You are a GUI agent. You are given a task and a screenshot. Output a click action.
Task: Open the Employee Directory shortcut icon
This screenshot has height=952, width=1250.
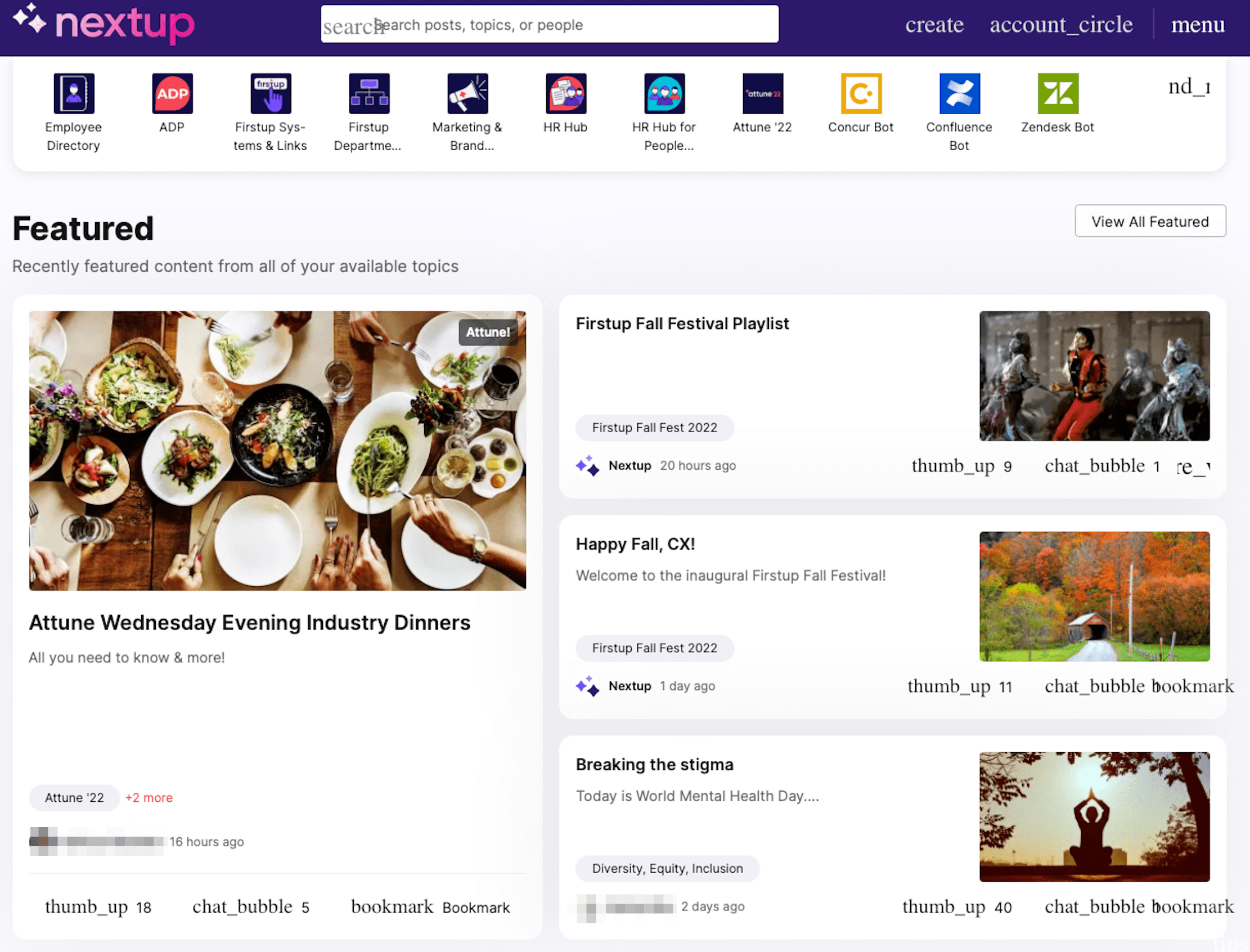click(74, 93)
